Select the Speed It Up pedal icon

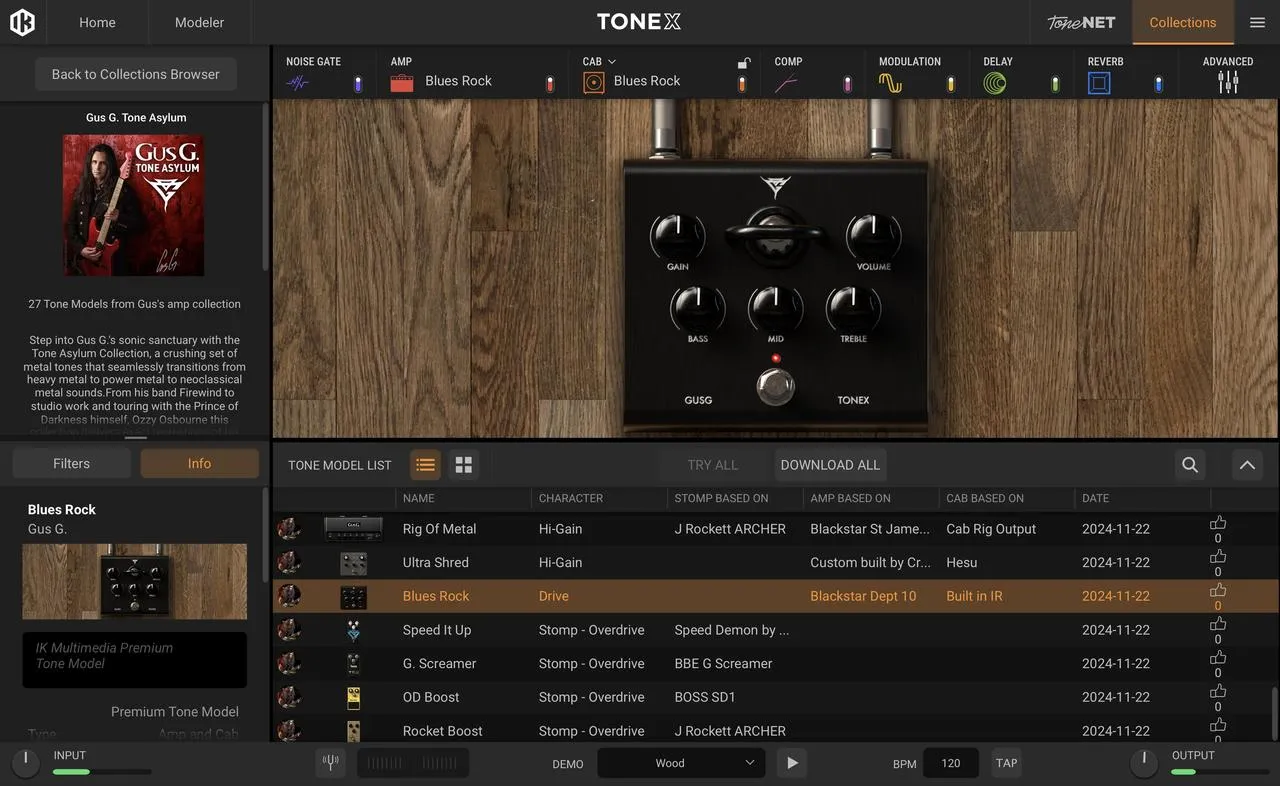pos(353,630)
